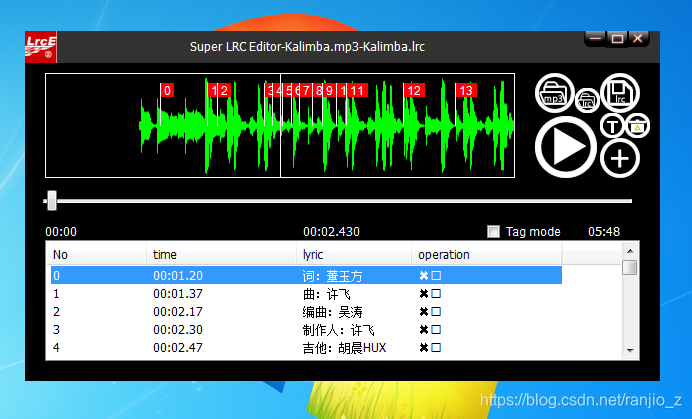692x419 pixels.
Task: Click waveform marker 2
Action: click(x=225, y=90)
